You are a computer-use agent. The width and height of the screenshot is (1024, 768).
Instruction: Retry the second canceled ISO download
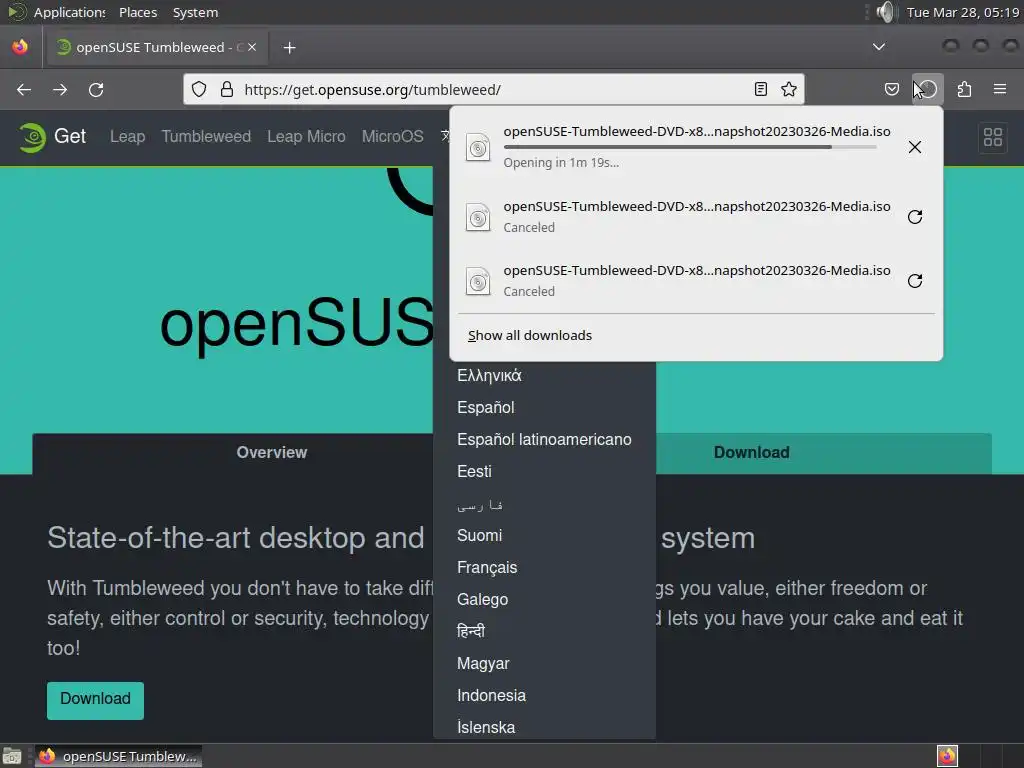tap(915, 281)
